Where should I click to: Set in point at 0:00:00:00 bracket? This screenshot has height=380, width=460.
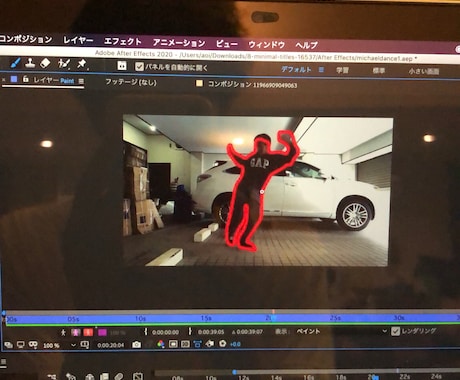click(145, 332)
